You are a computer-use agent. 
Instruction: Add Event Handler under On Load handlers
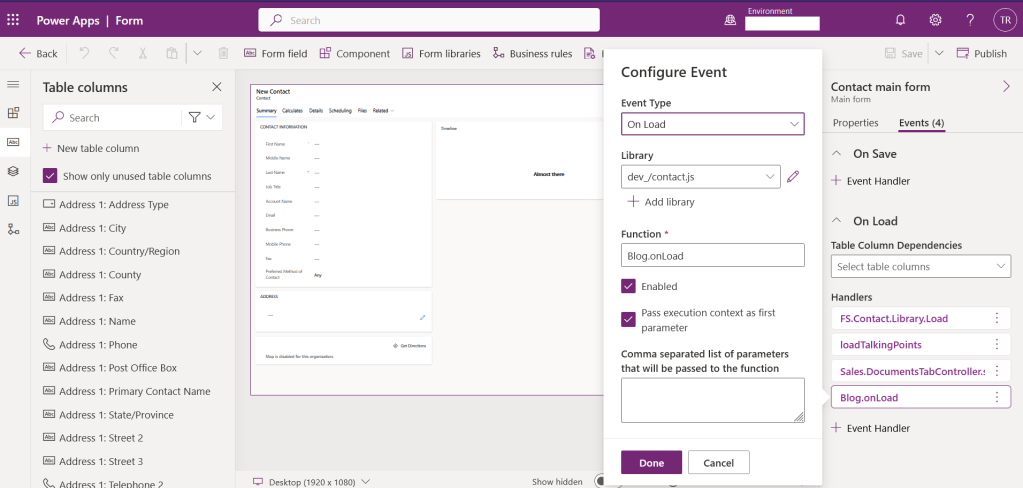click(x=870, y=428)
